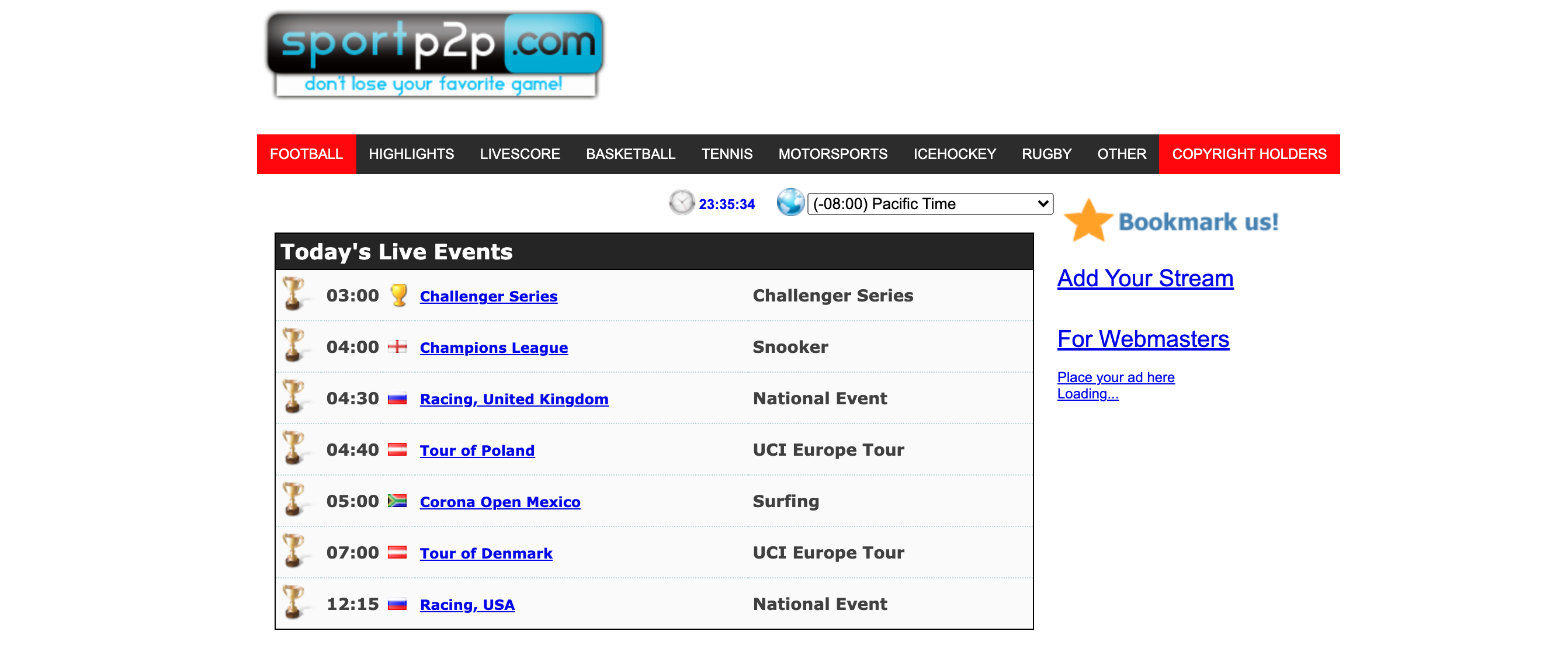Image resolution: width=1568 pixels, height=645 pixels.
Task: Click the clock icon beside the time
Action: (x=681, y=203)
